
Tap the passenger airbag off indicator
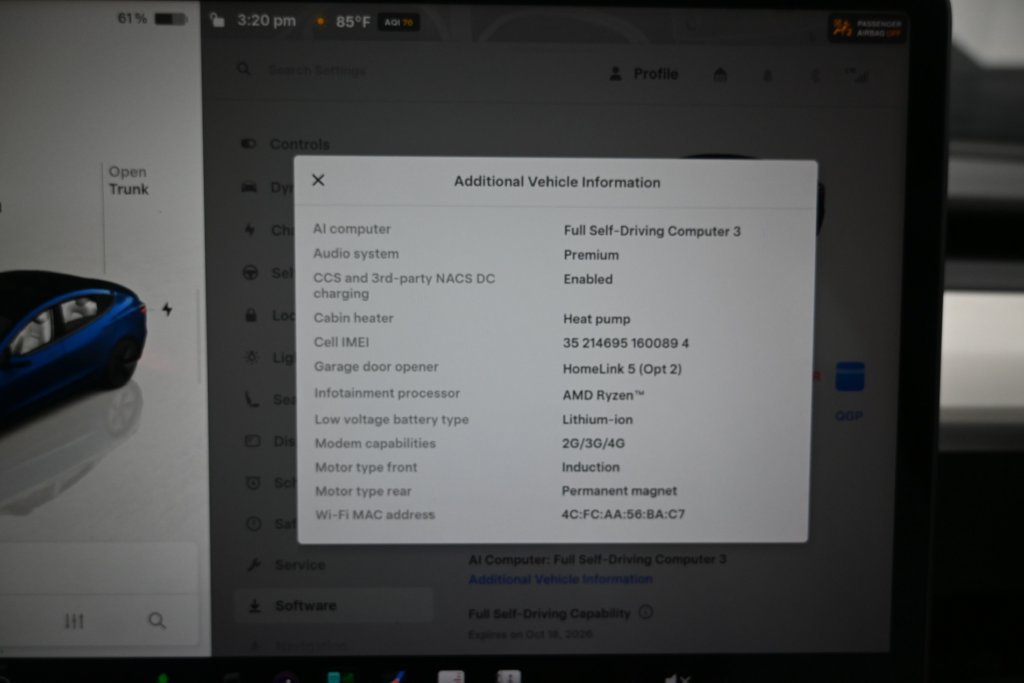pyautogui.click(x=867, y=28)
